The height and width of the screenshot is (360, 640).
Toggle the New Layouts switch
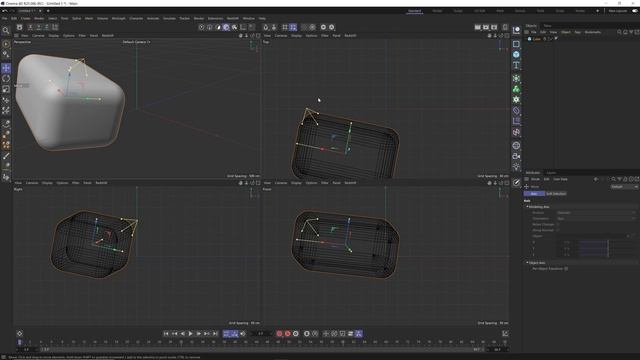[x=635, y=11]
